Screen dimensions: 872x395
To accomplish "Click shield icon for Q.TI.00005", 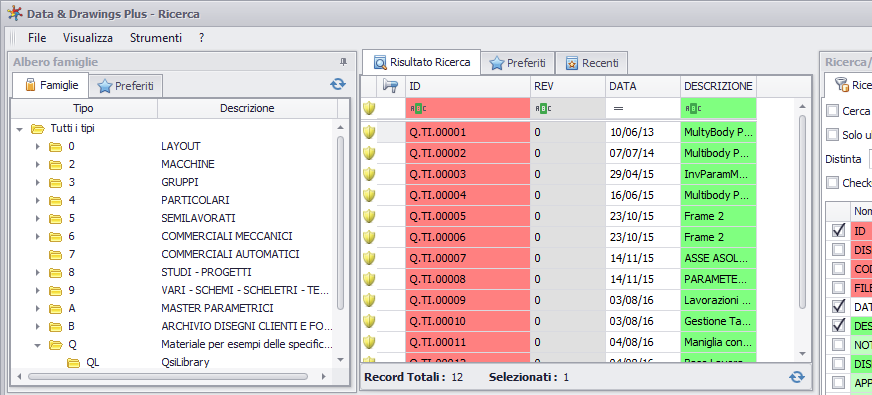I will coord(369,216).
